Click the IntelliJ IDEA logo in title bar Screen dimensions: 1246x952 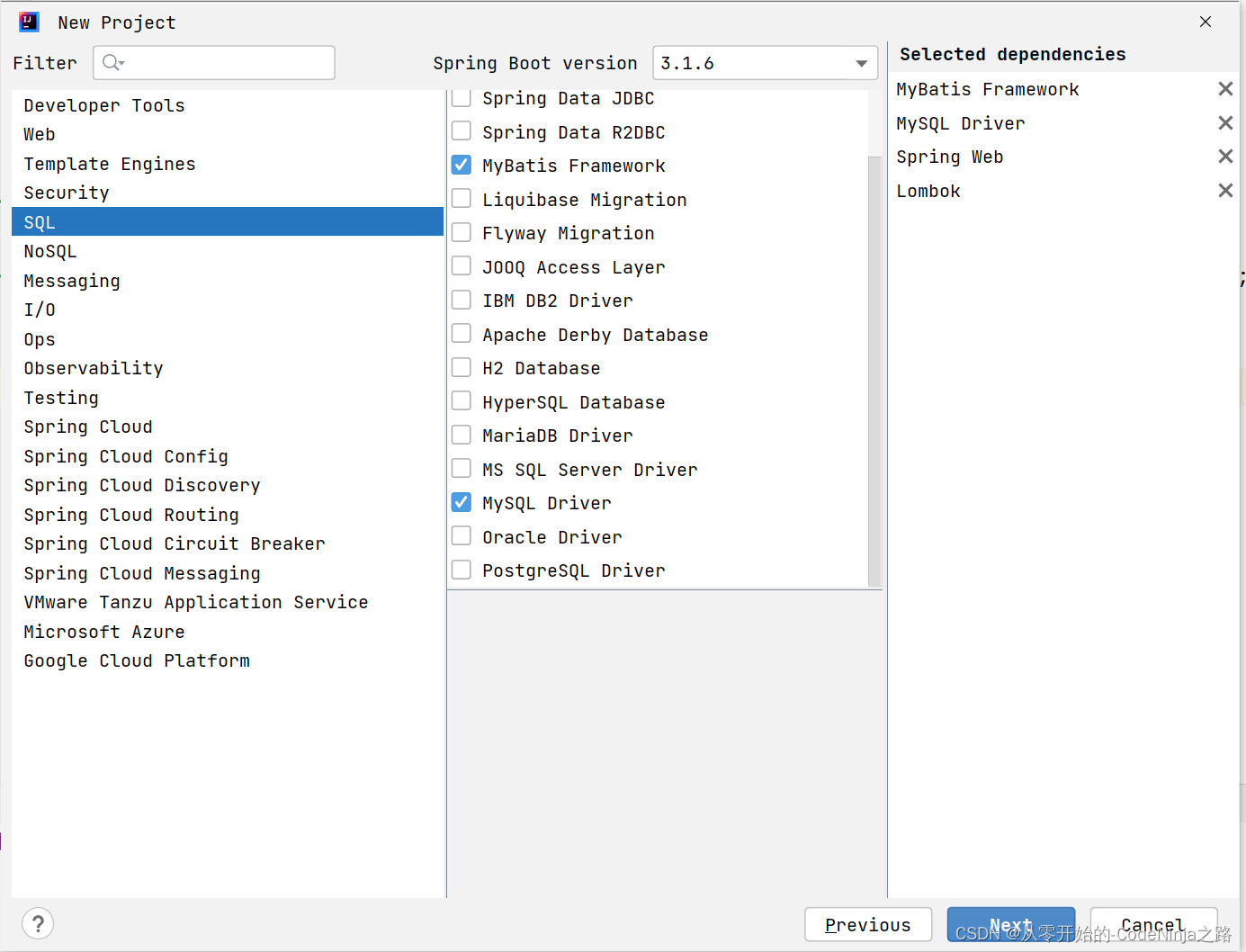[29, 22]
